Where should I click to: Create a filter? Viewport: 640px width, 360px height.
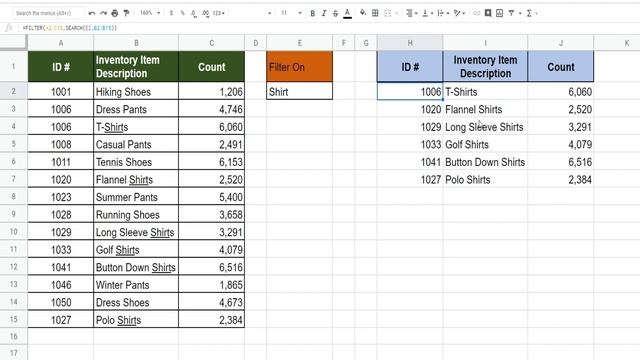[511, 13]
